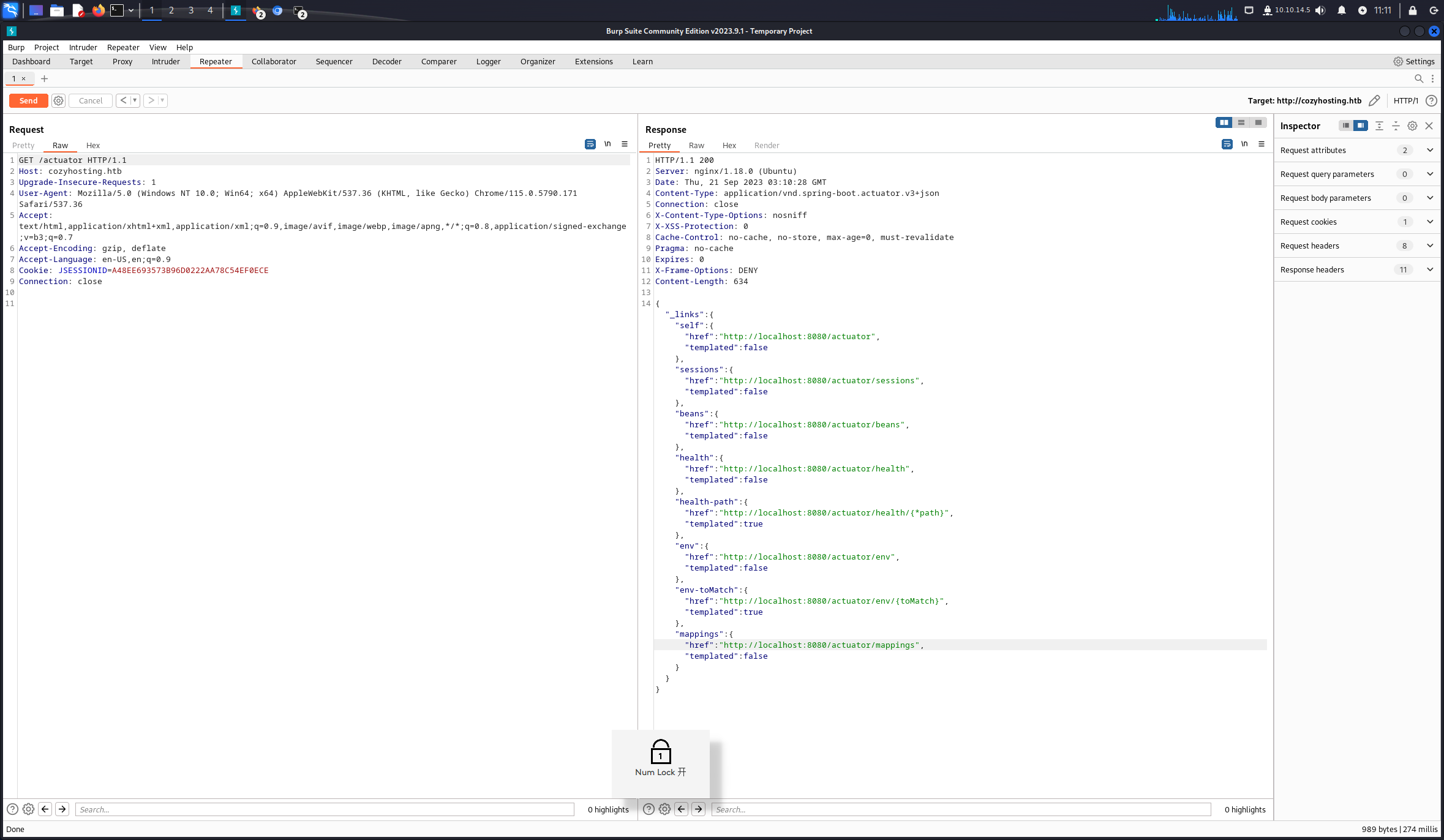
Task: Go back to previous request in history
Action: click(x=123, y=100)
